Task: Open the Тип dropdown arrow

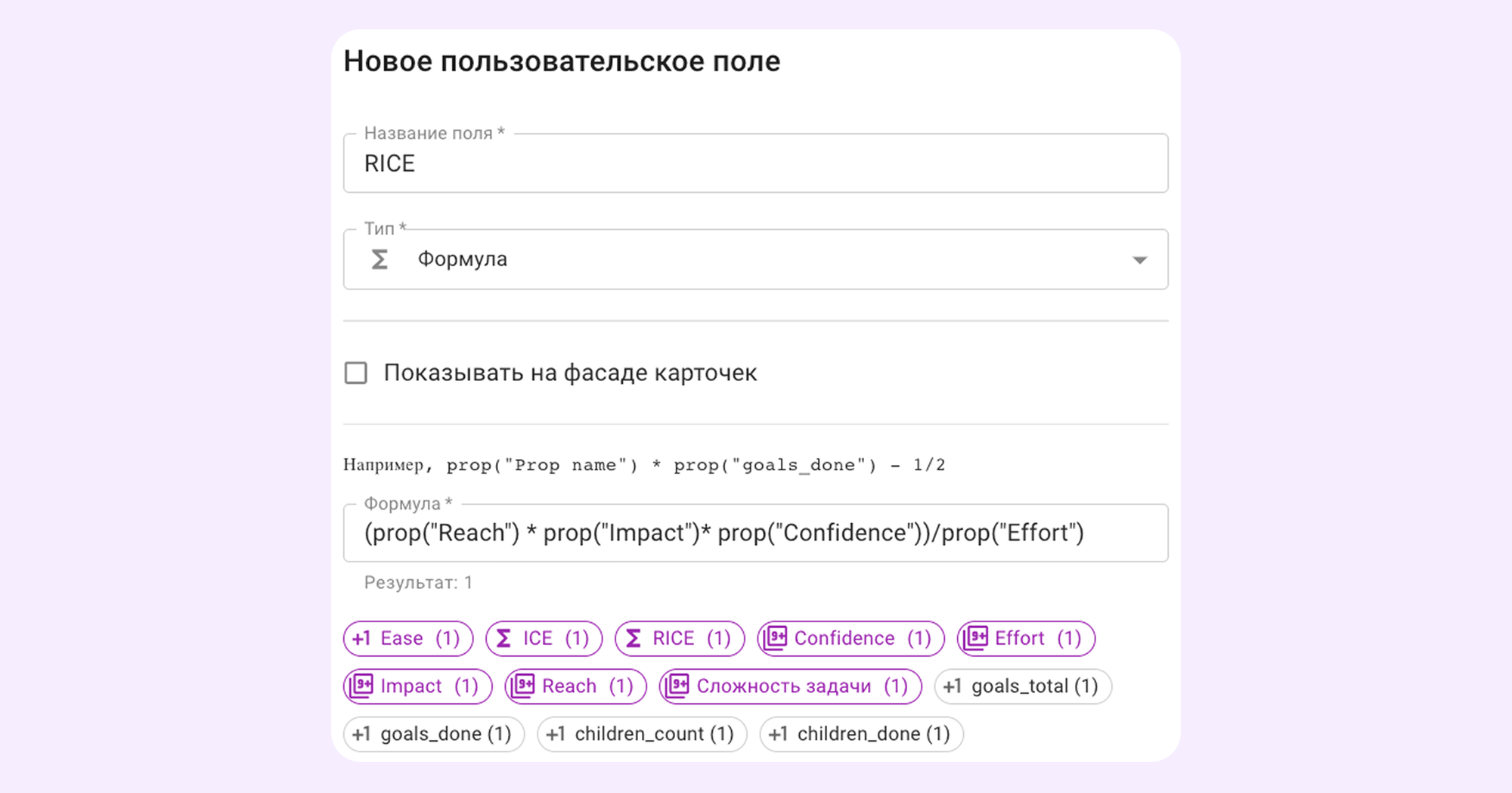Action: (1139, 260)
